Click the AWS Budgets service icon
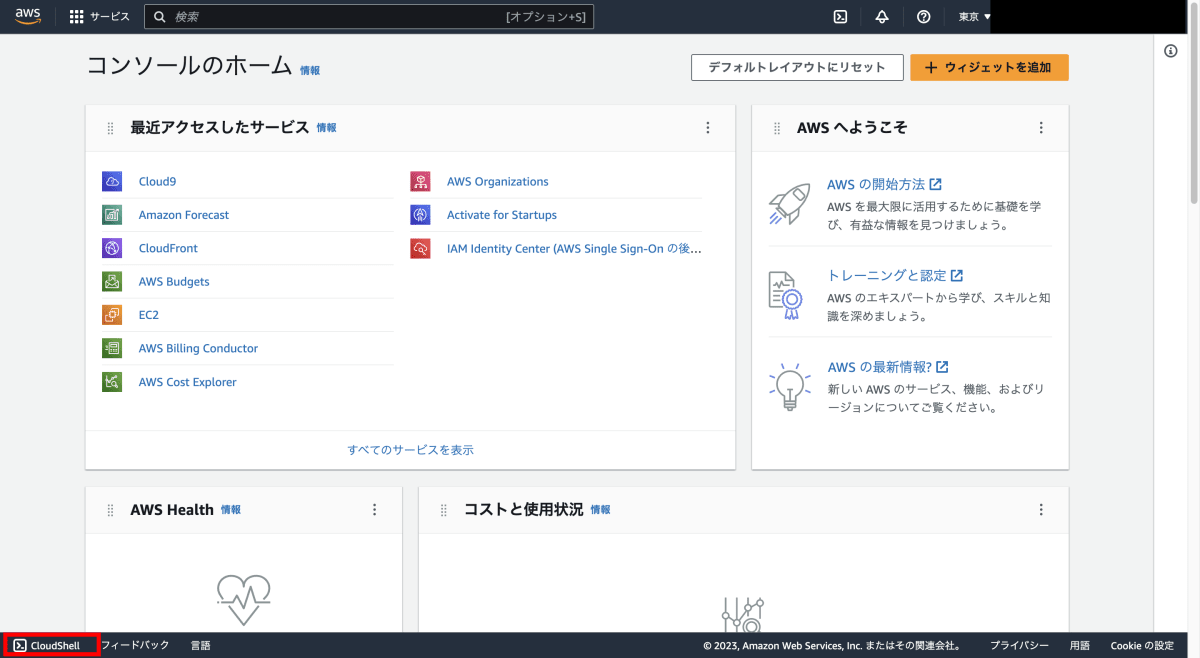The height and width of the screenshot is (658, 1200). coord(112,281)
